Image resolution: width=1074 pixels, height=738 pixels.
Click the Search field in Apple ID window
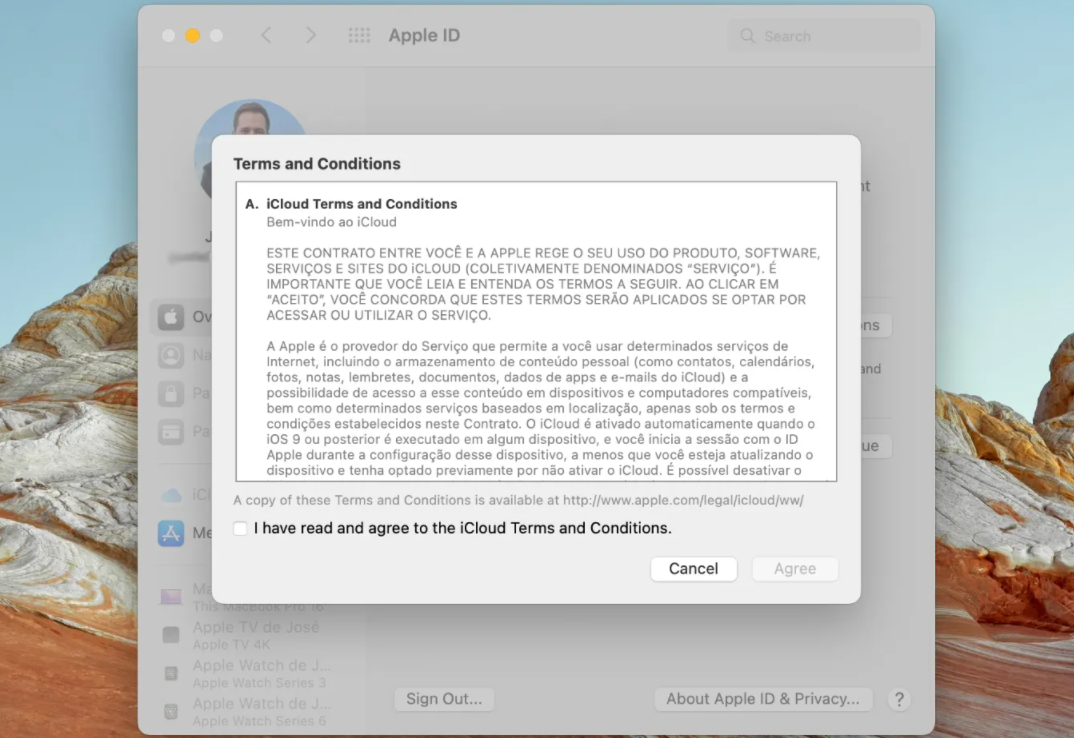825,36
